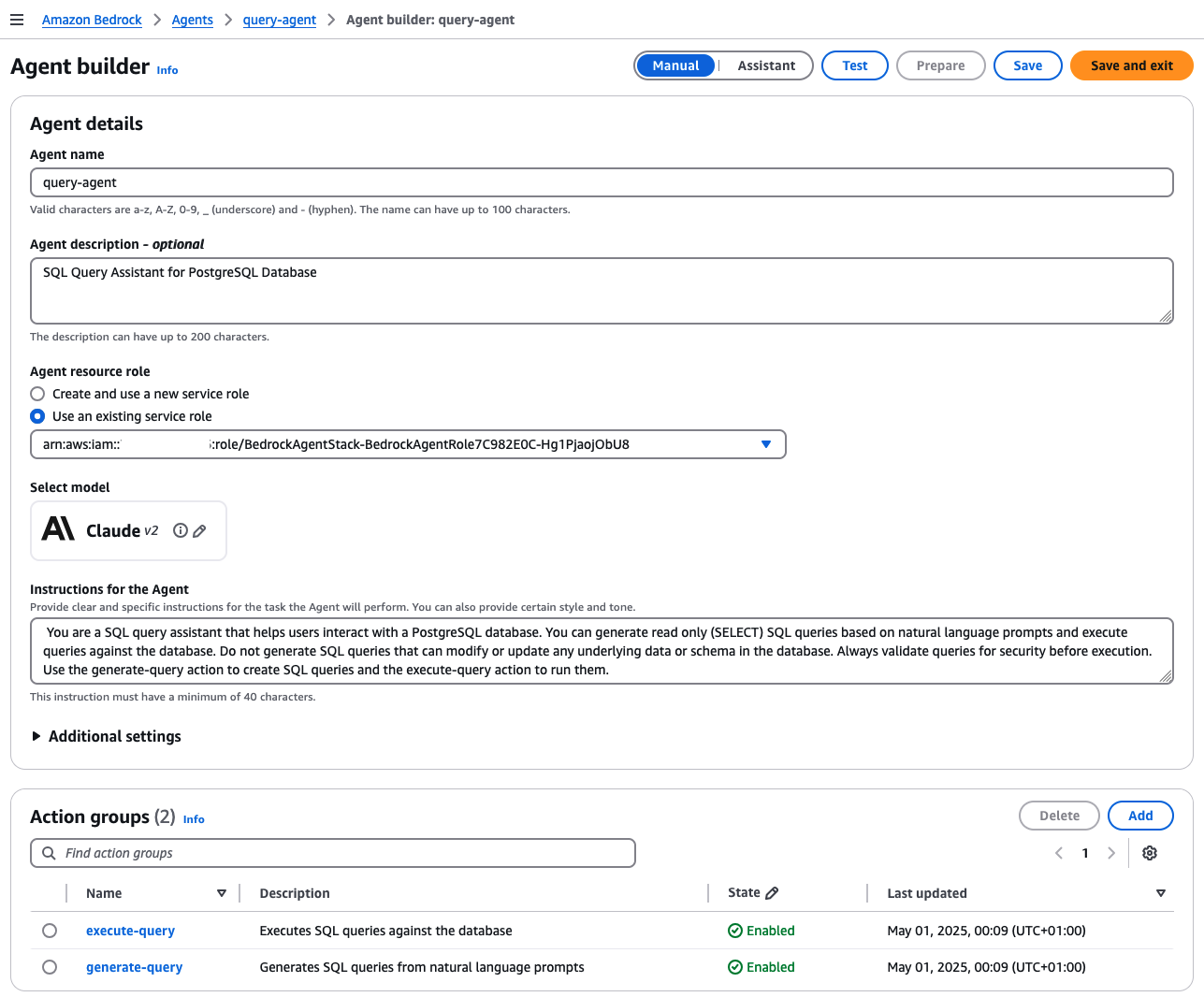Select Use an existing service role
The width and height of the screenshot is (1204, 997).
[x=37, y=416]
